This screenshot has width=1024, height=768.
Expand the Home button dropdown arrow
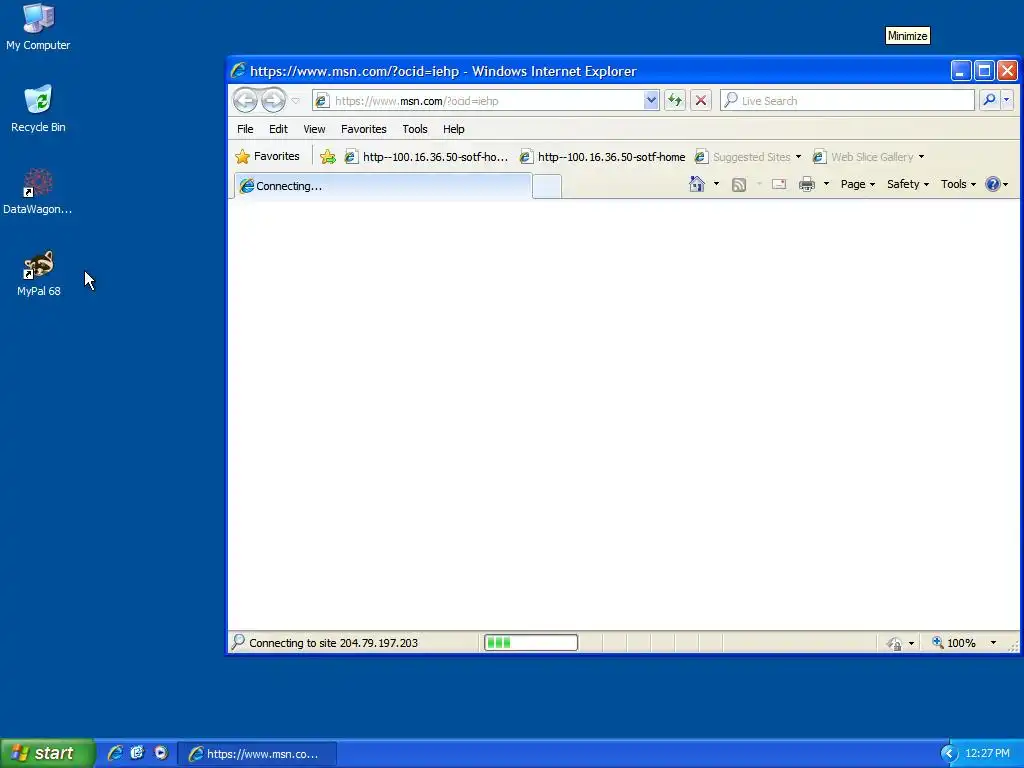716,184
